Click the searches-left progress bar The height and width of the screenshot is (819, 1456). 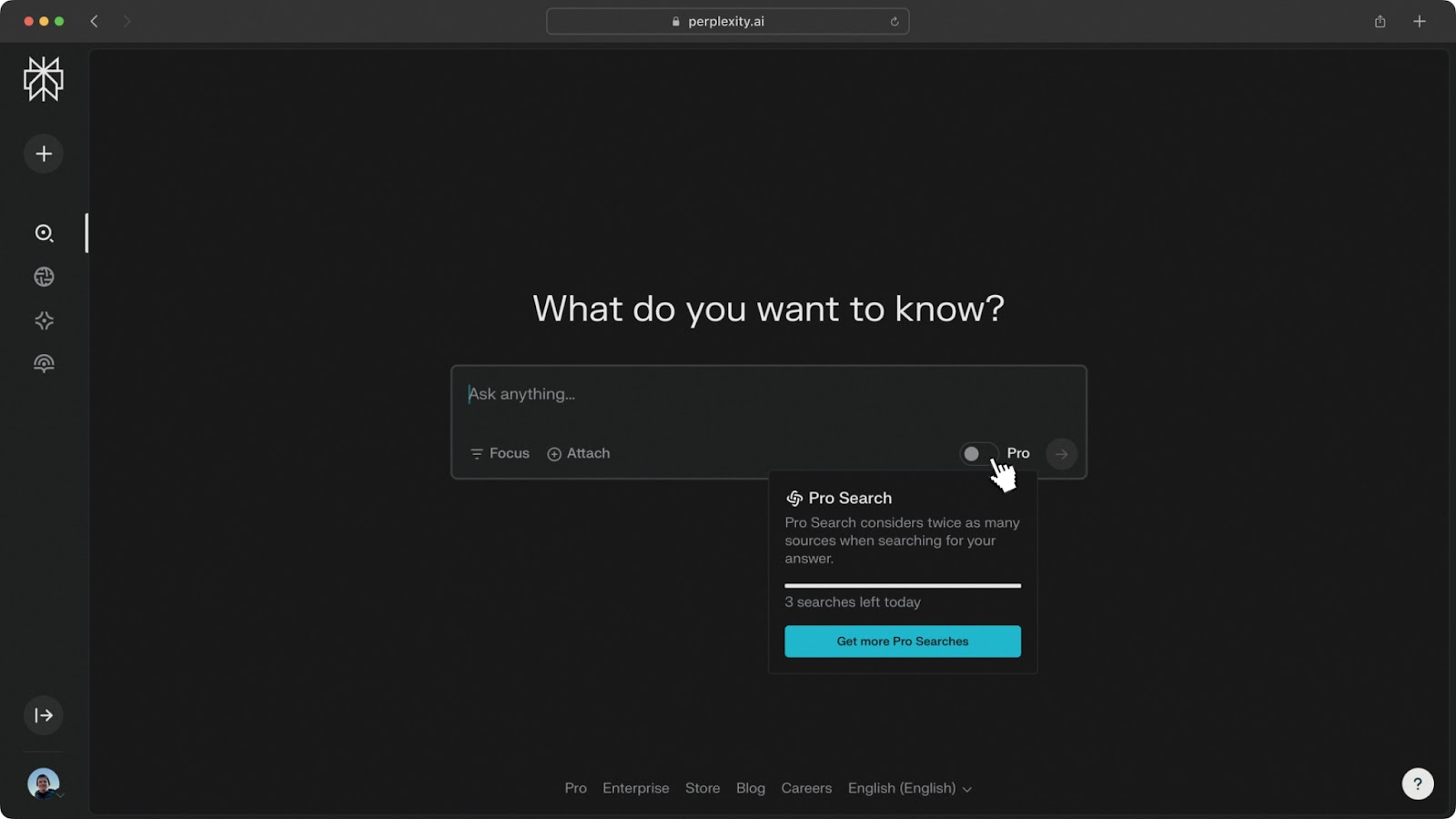click(x=902, y=585)
